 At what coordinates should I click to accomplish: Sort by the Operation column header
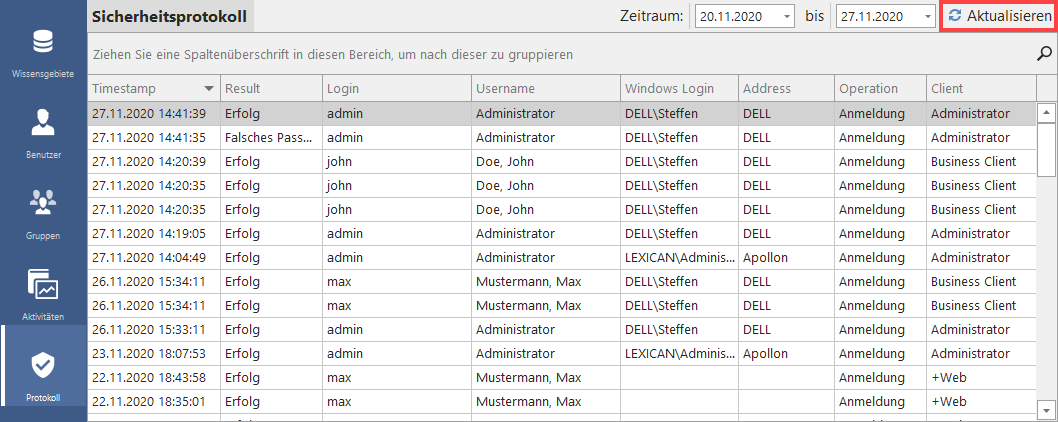click(868, 89)
